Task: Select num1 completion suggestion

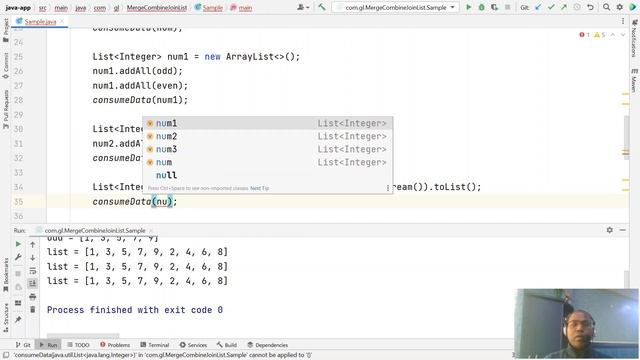Action: (267, 123)
